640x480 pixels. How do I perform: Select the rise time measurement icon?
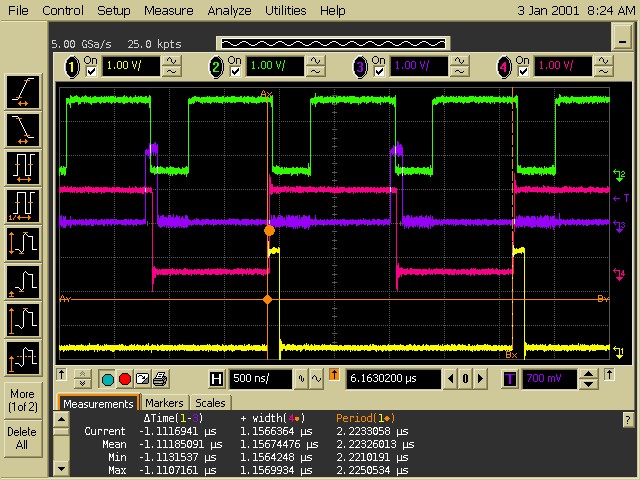click(x=22, y=91)
